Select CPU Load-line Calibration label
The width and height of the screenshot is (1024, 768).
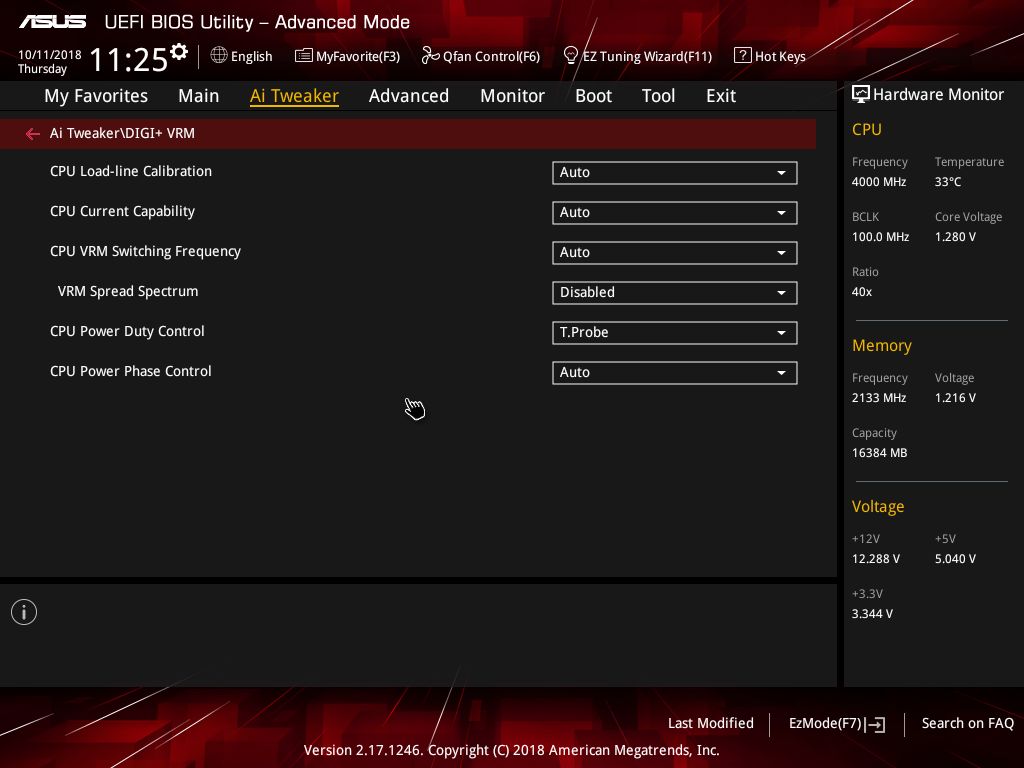coord(131,171)
